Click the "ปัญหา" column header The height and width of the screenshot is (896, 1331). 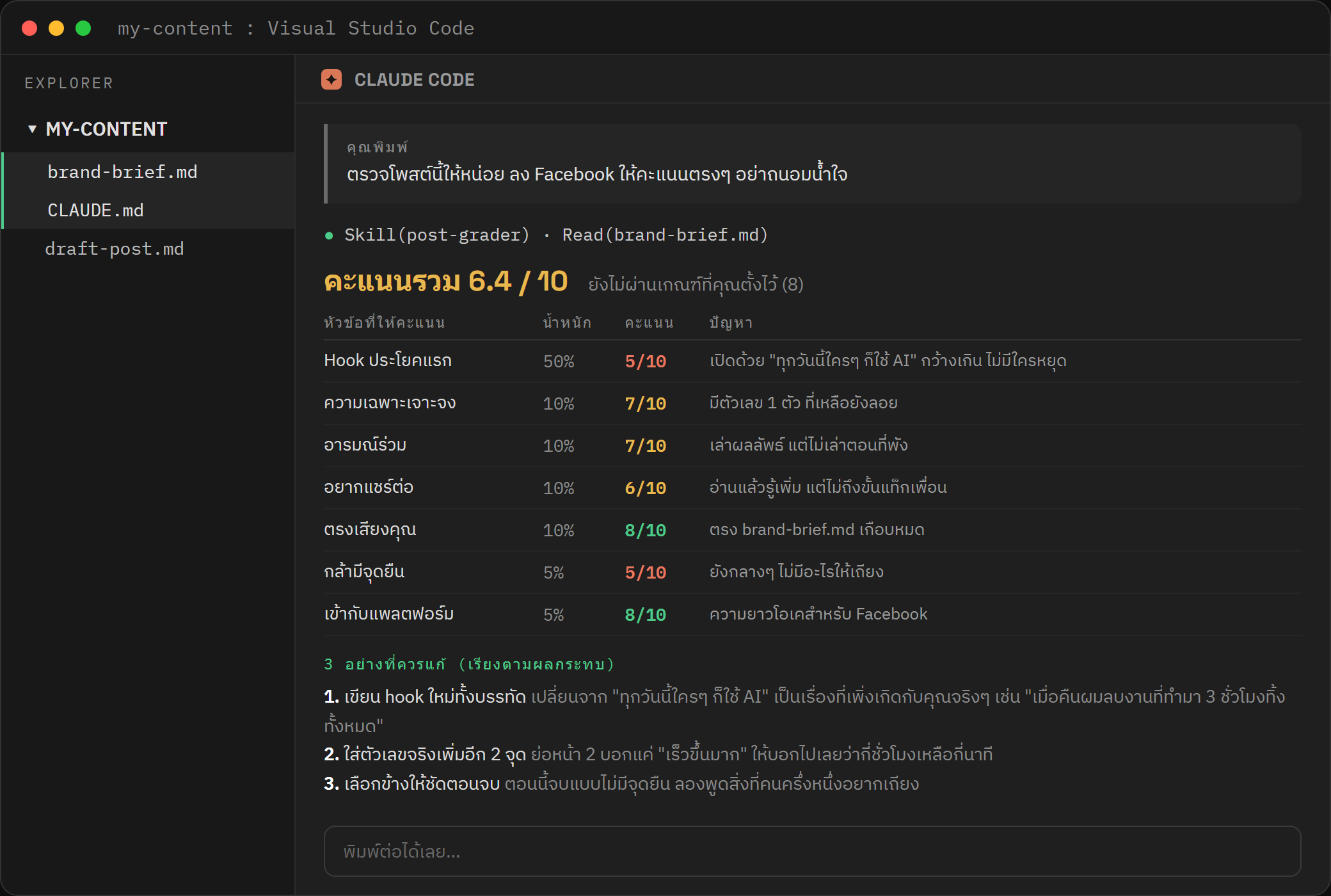click(x=731, y=323)
